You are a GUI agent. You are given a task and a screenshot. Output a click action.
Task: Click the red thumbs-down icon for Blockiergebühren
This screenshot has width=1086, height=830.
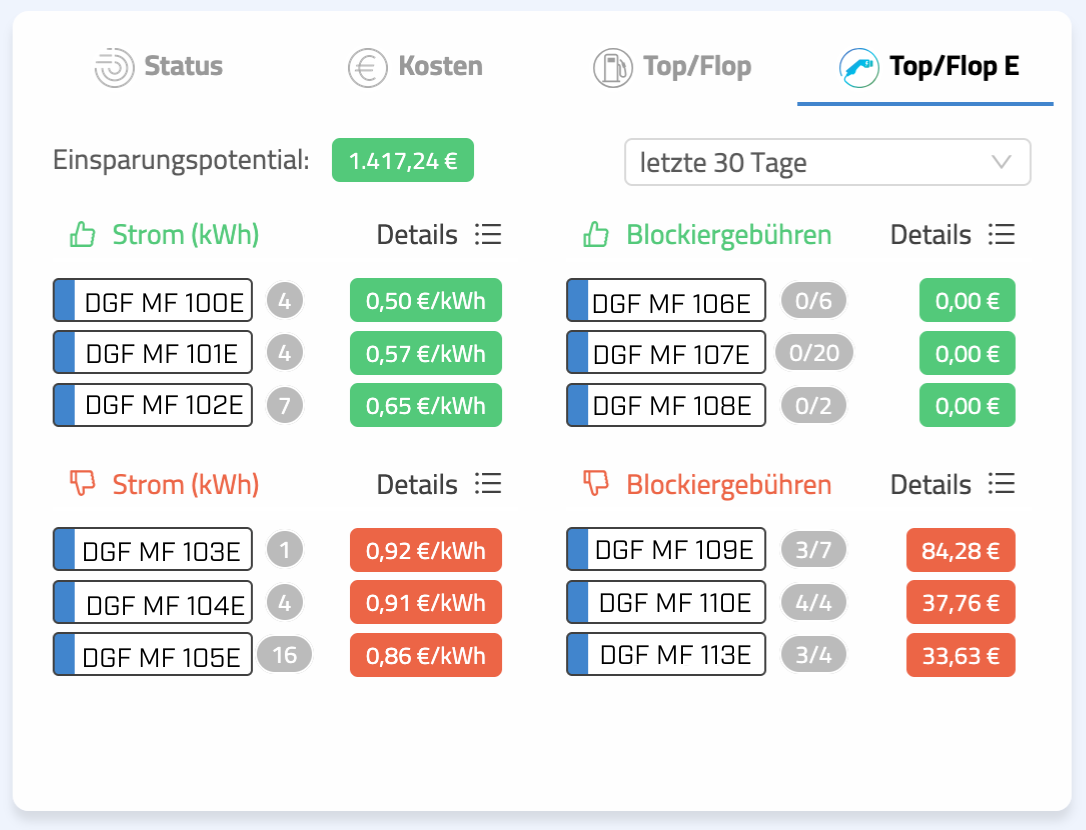(596, 485)
